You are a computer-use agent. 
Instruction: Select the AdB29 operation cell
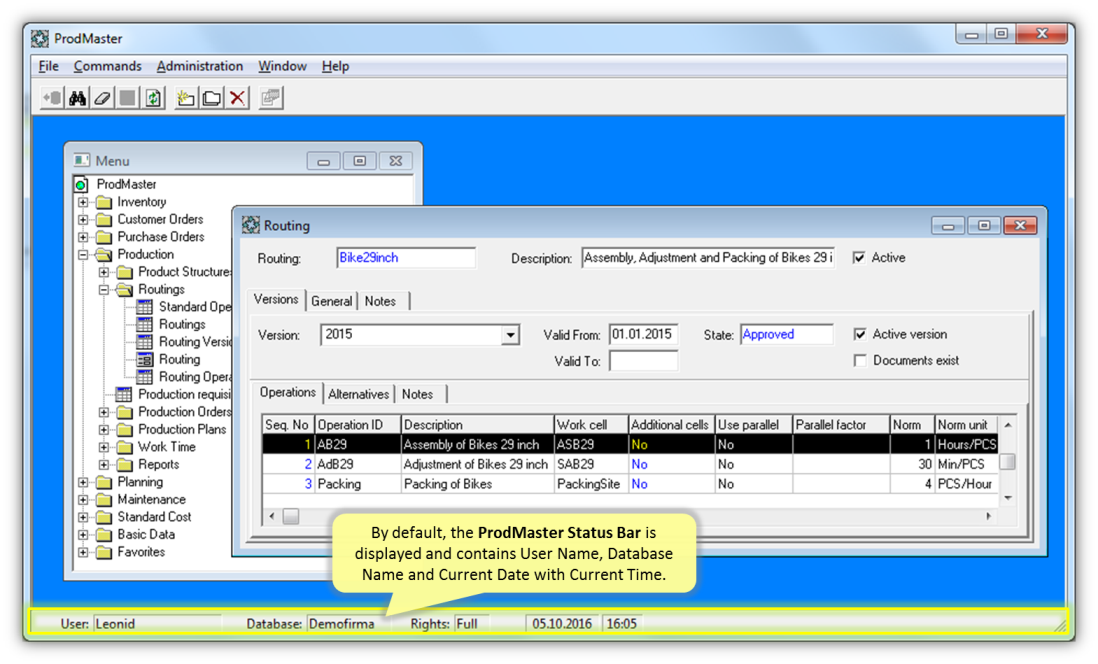pos(358,464)
